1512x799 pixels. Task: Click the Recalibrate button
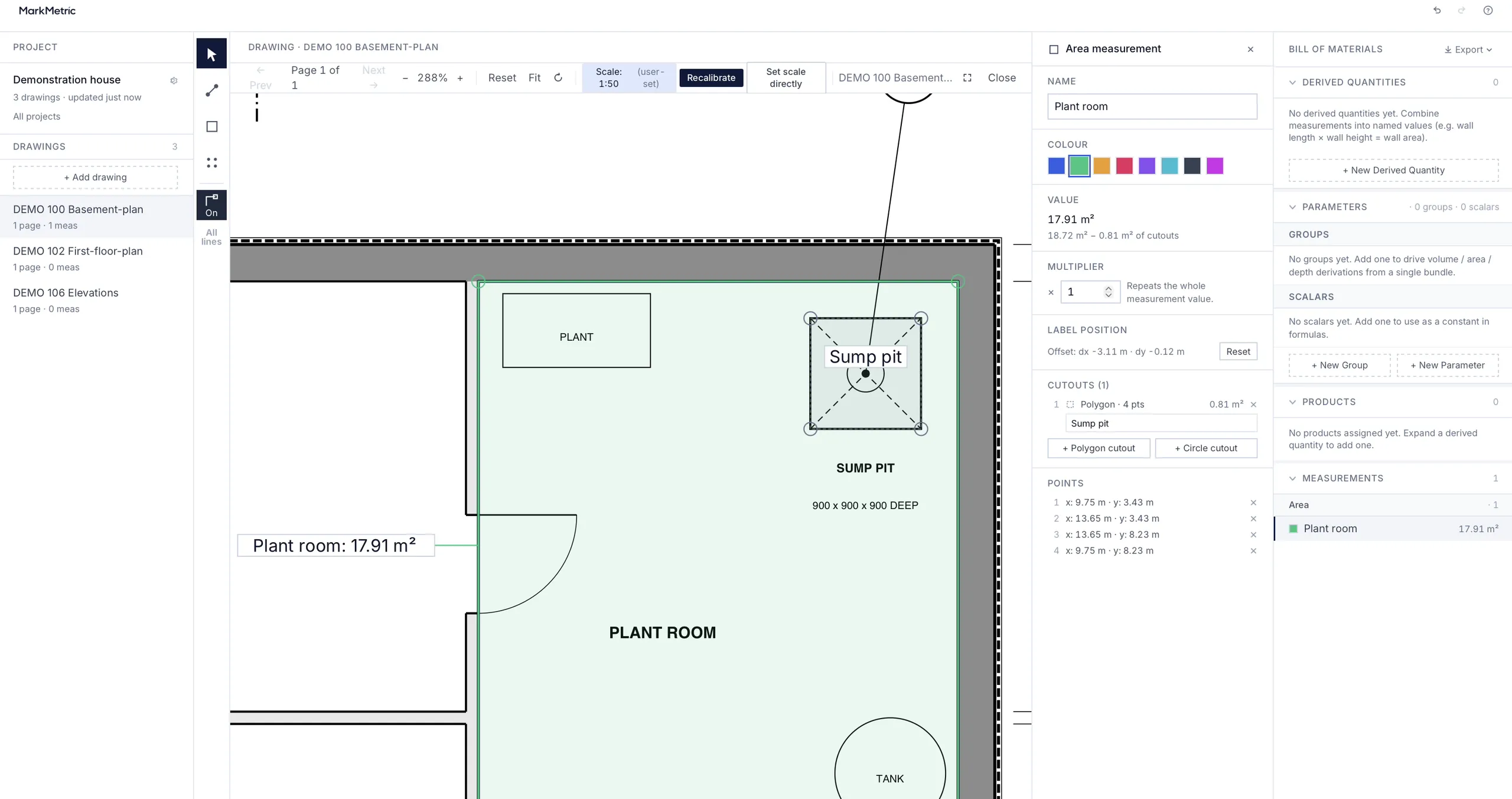pos(711,78)
